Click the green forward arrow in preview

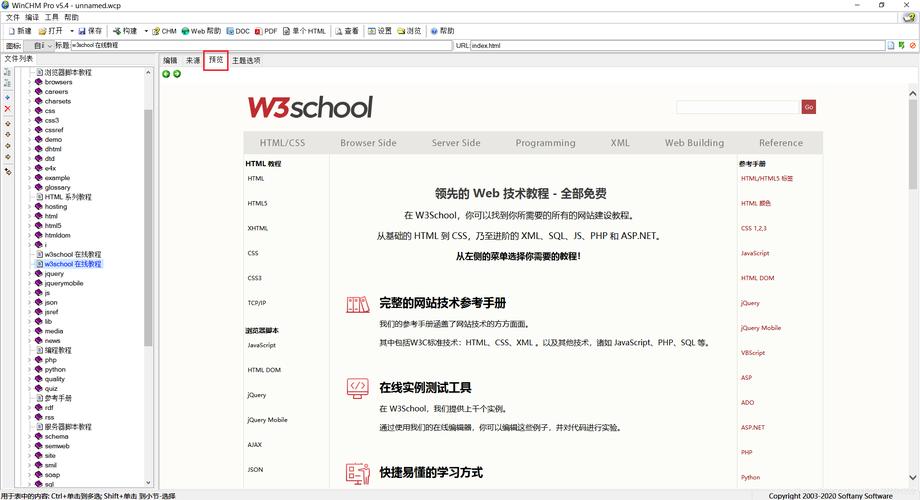click(x=177, y=74)
